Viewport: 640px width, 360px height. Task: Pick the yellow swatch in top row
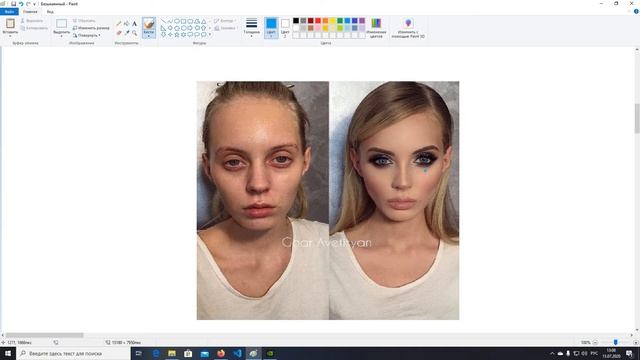(333, 21)
